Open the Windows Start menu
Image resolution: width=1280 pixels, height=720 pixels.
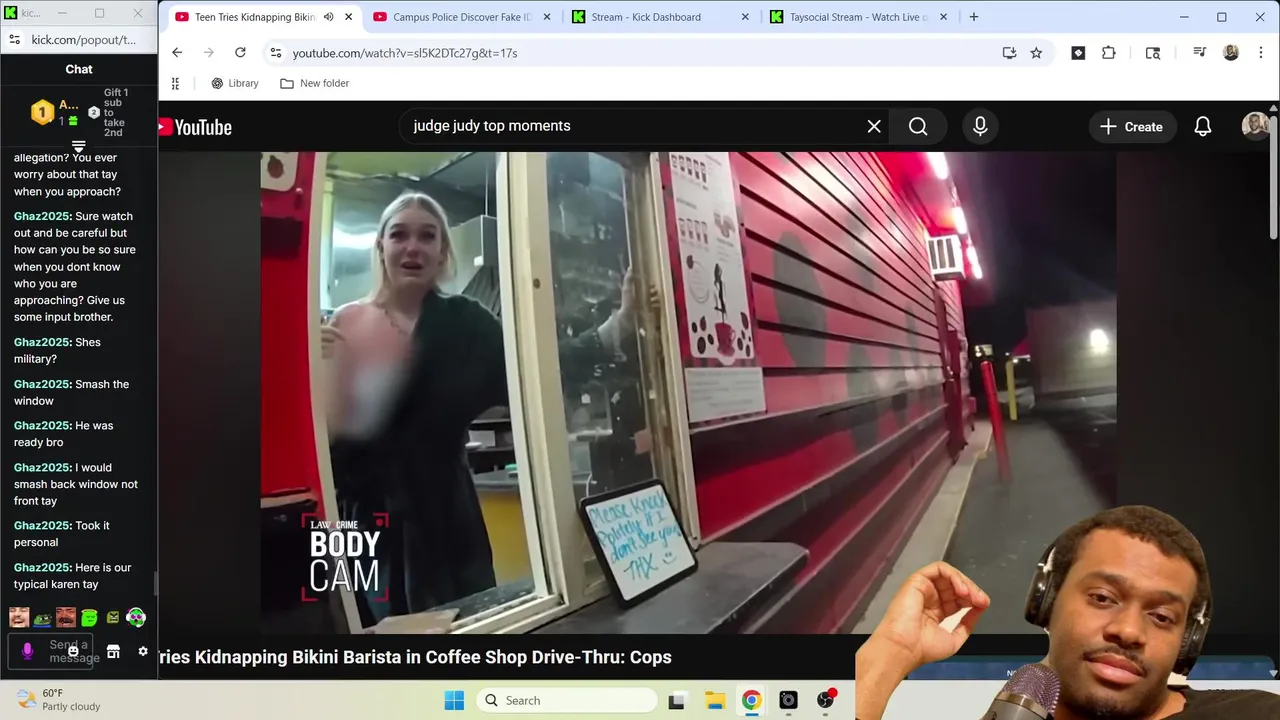click(454, 700)
